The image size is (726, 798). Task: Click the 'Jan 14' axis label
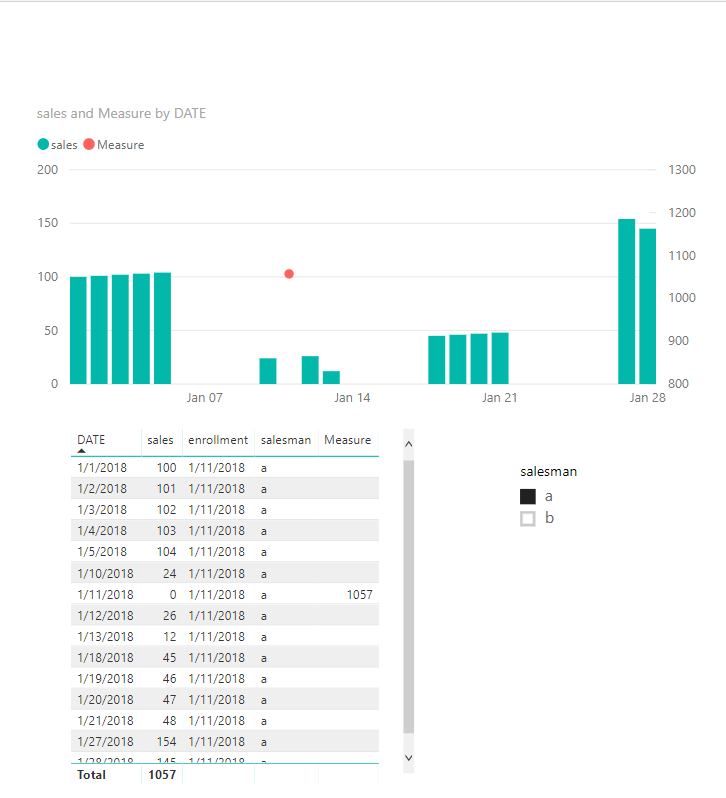pos(352,397)
